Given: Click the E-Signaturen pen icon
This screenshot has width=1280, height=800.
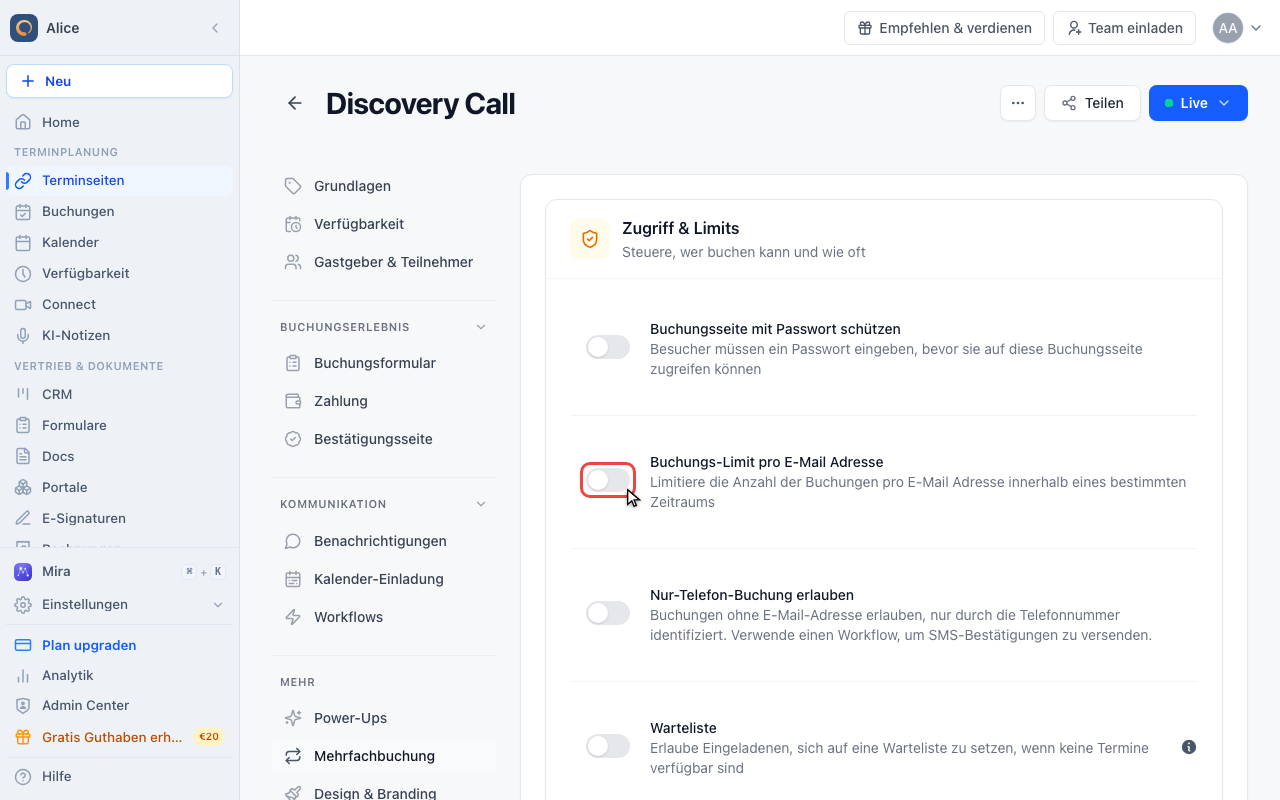Looking at the screenshot, I should point(23,518).
